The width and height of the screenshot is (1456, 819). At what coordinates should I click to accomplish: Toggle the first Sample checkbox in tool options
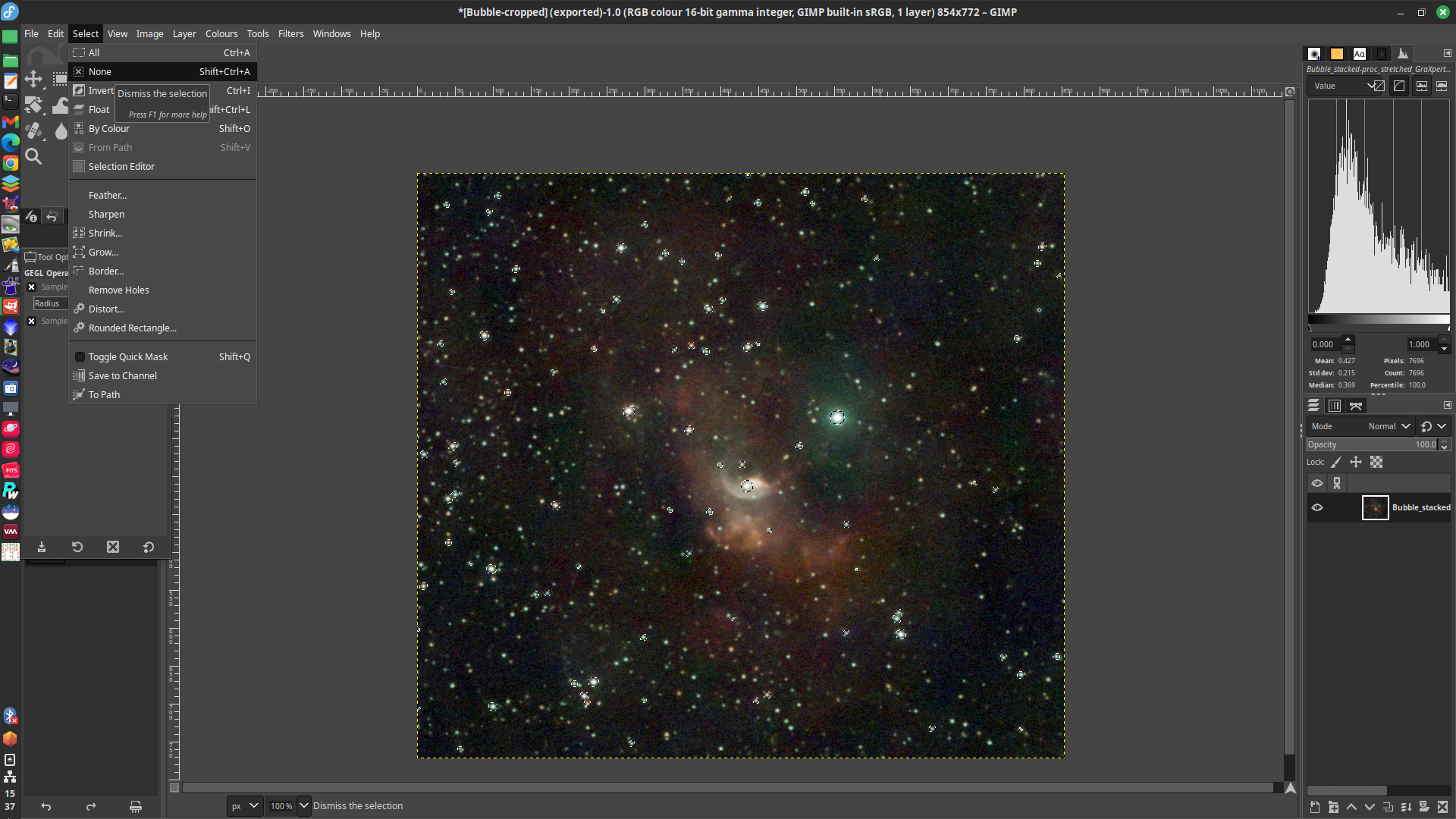tap(32, 287)
